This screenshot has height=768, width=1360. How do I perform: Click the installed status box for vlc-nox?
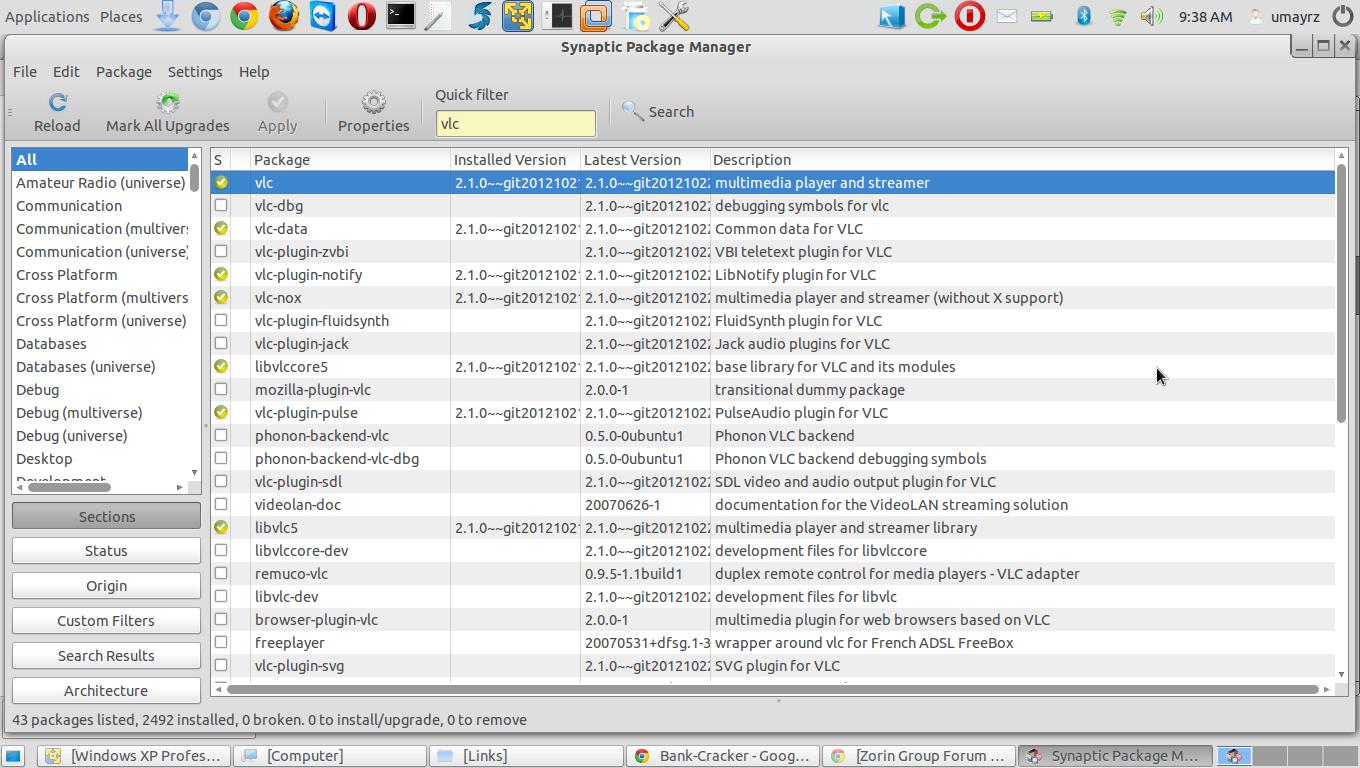pyautogui.click(x=221, y=298)
